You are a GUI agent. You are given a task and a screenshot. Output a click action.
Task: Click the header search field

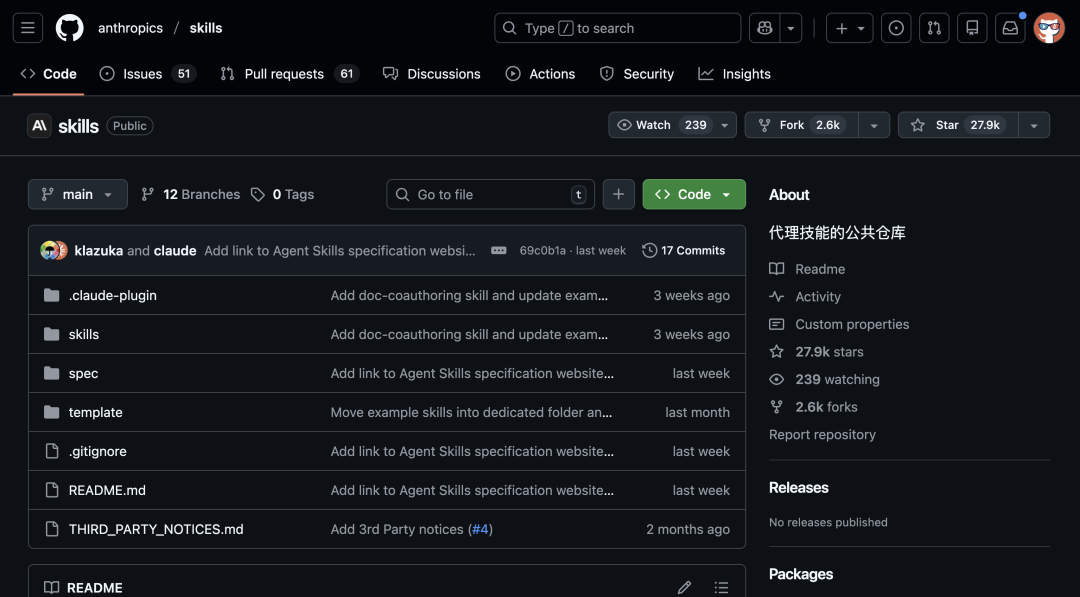[617, 28]
